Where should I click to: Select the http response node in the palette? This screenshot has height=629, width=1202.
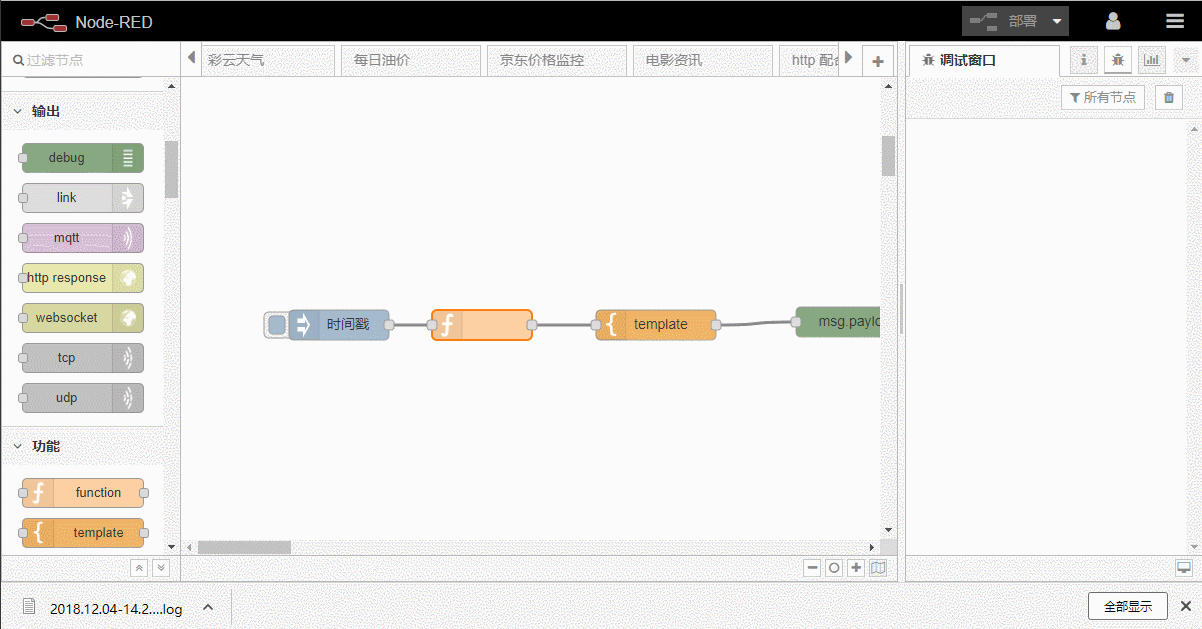(81, 278)
